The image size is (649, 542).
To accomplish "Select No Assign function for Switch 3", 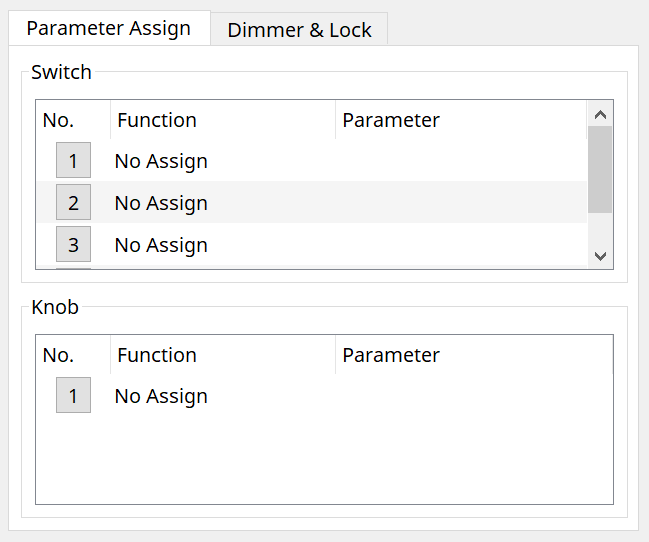I will coord(161,245).
